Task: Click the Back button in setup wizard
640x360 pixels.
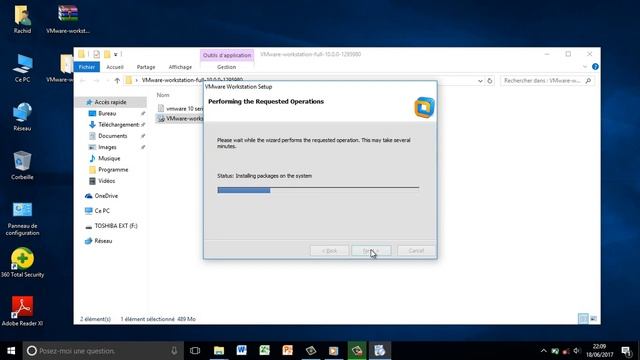Action: (x=329, y=250)
